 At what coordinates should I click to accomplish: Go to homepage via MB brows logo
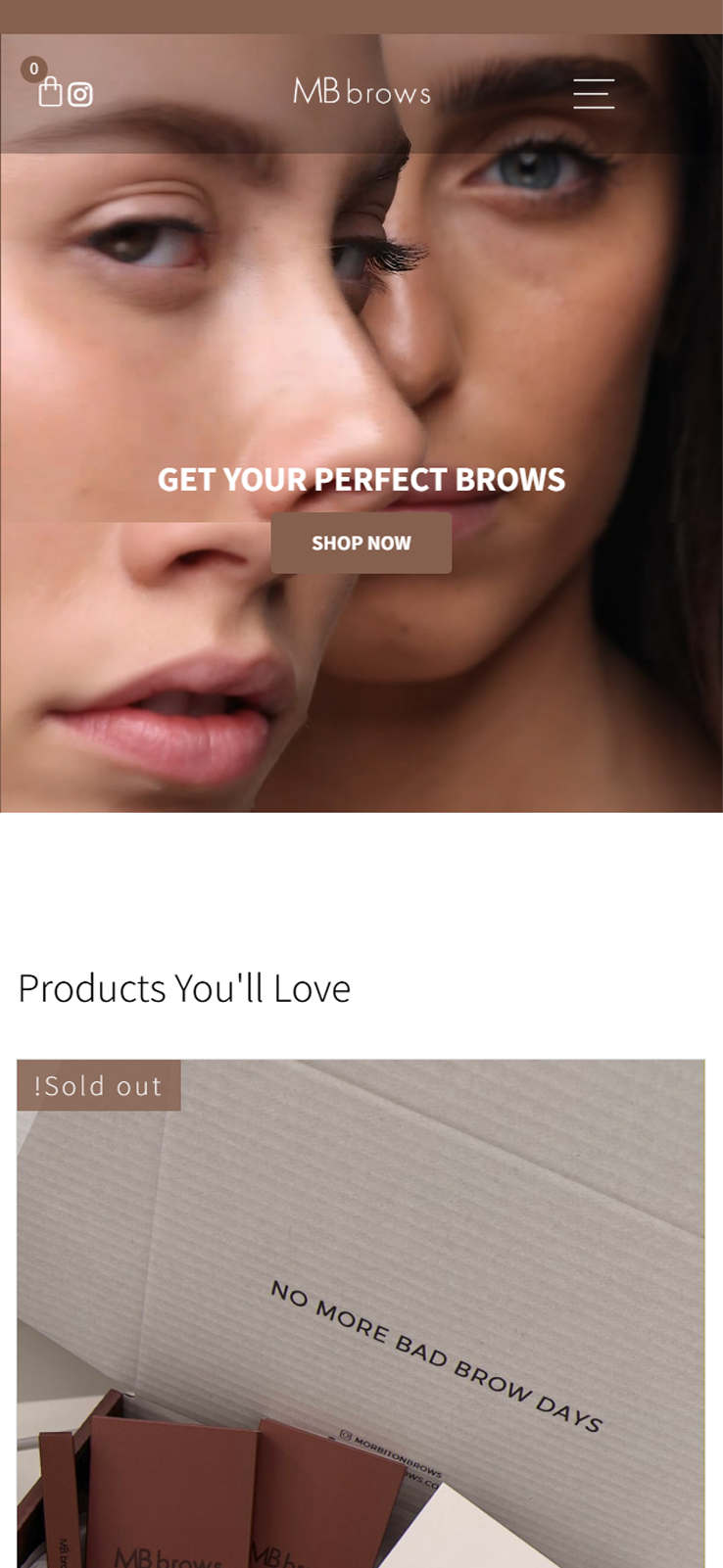point(361,92)
